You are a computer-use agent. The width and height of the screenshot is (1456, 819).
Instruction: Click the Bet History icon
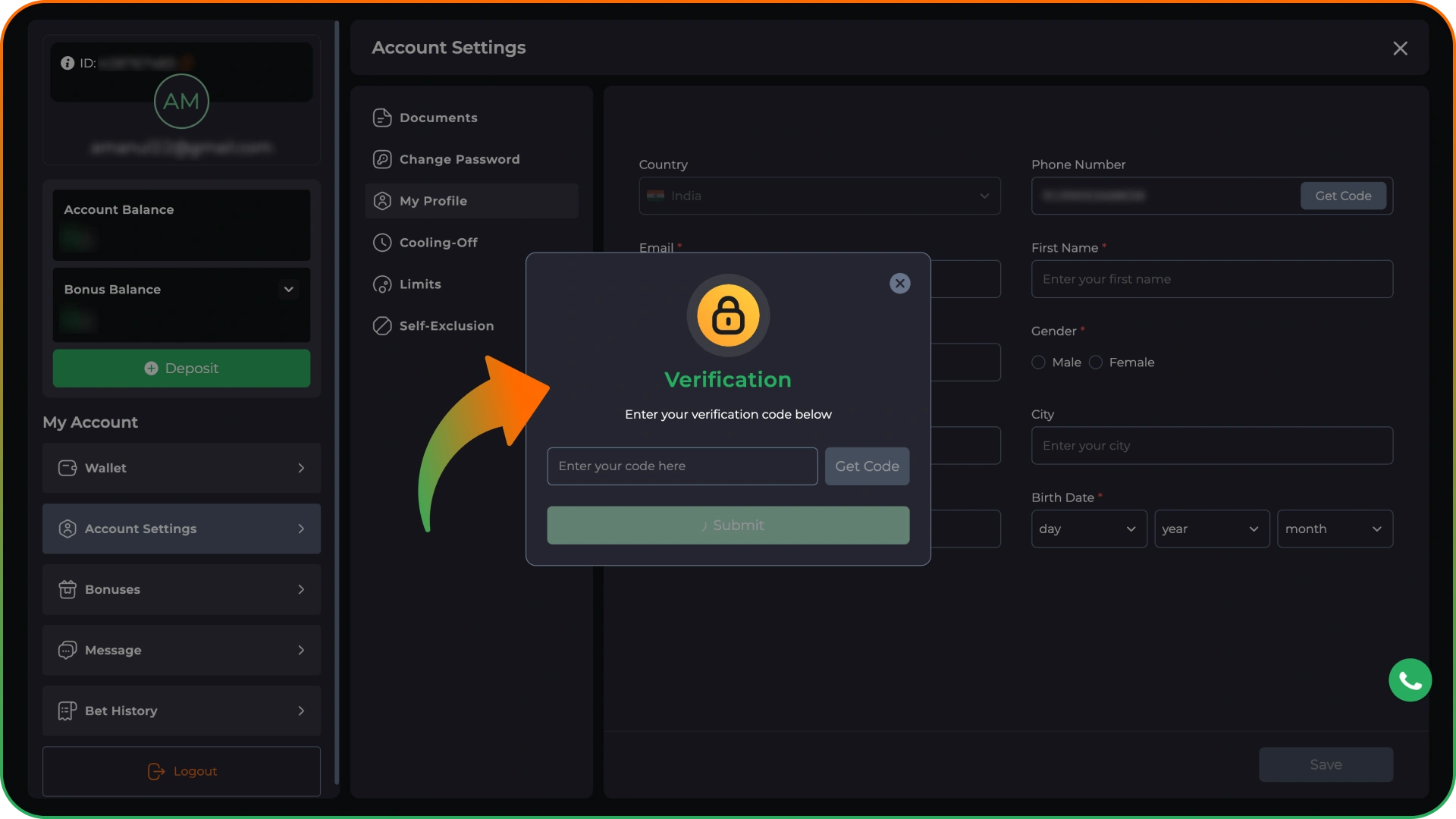[x=67, y=711]
